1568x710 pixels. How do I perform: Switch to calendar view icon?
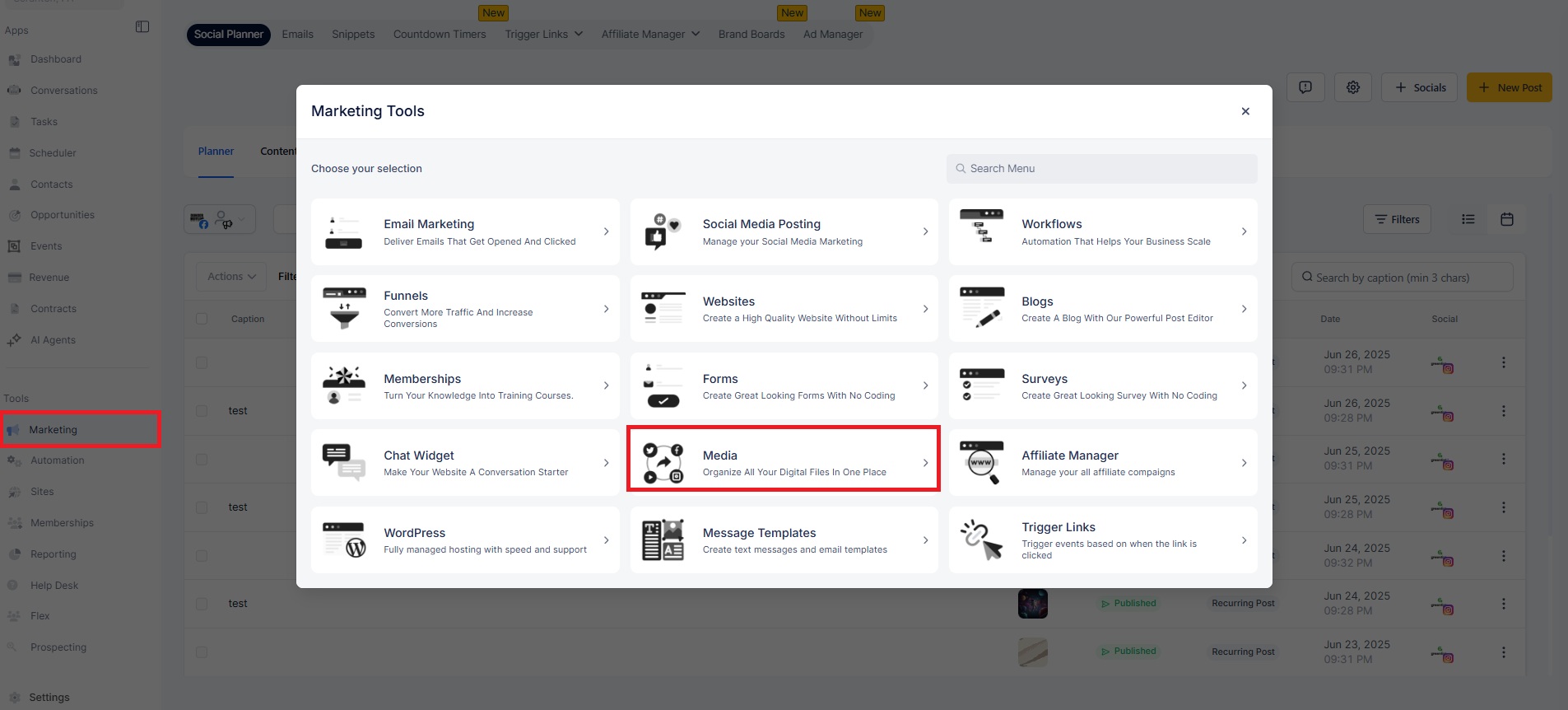[1507, 219]
